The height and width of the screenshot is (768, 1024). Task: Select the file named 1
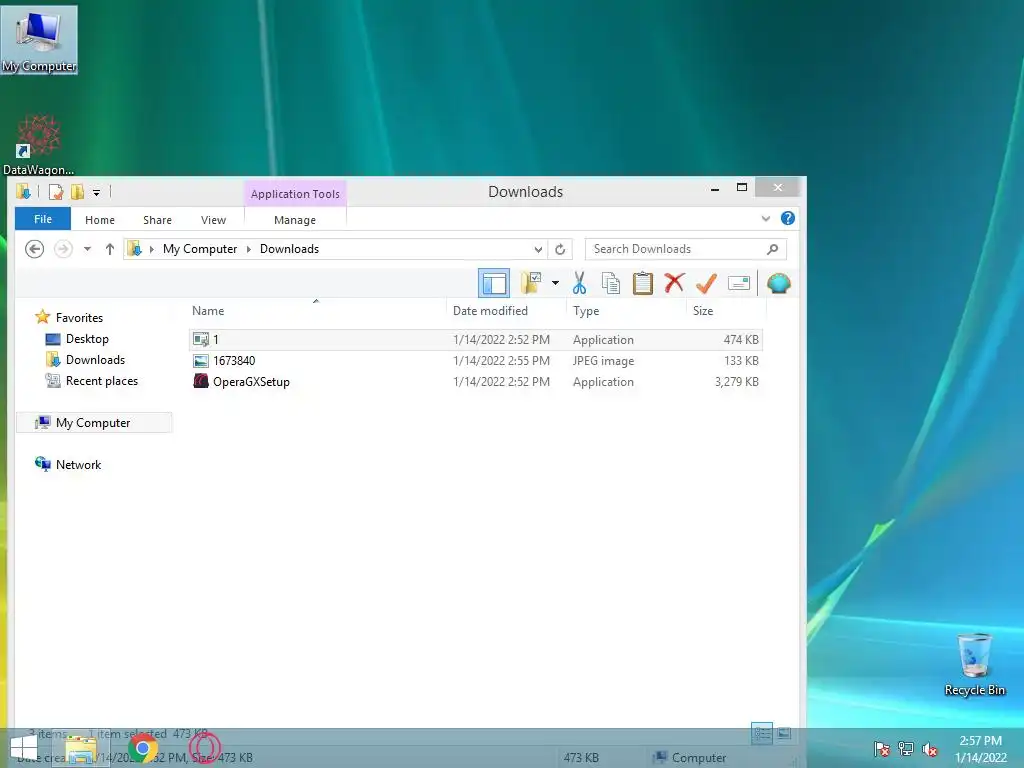coord(476,340)
